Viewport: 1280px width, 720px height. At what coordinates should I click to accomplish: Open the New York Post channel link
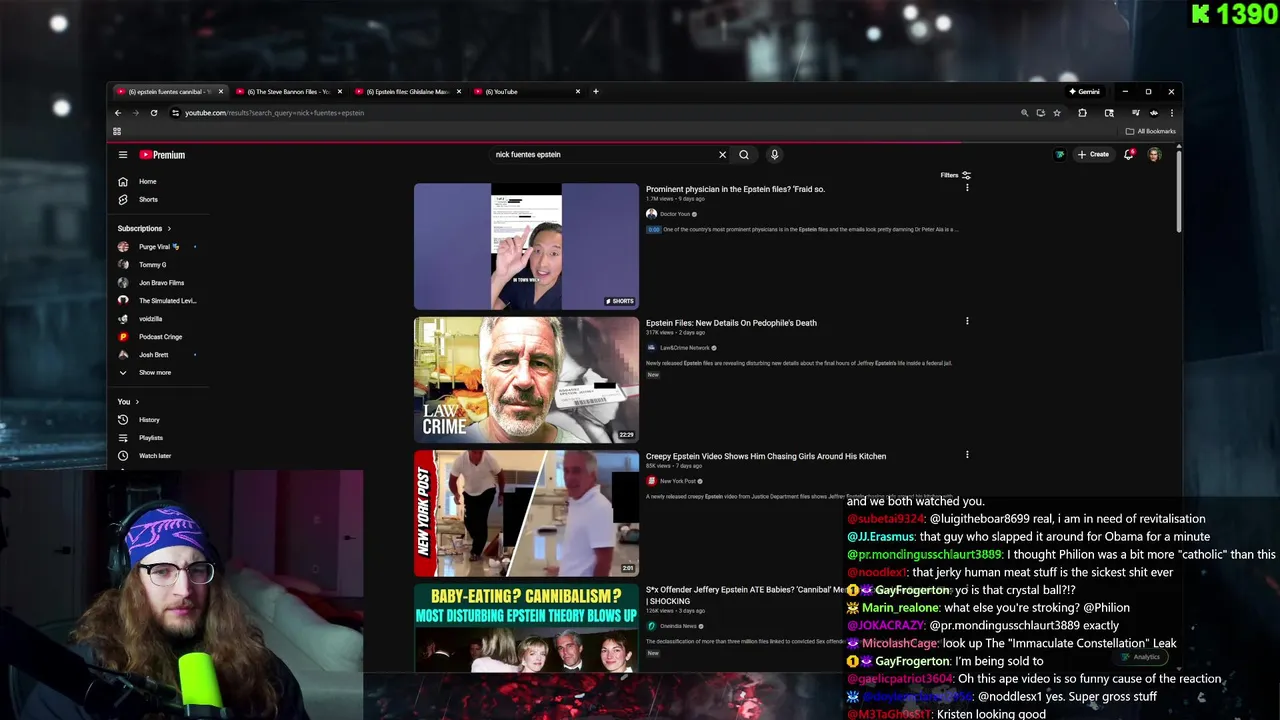point(677,481)
